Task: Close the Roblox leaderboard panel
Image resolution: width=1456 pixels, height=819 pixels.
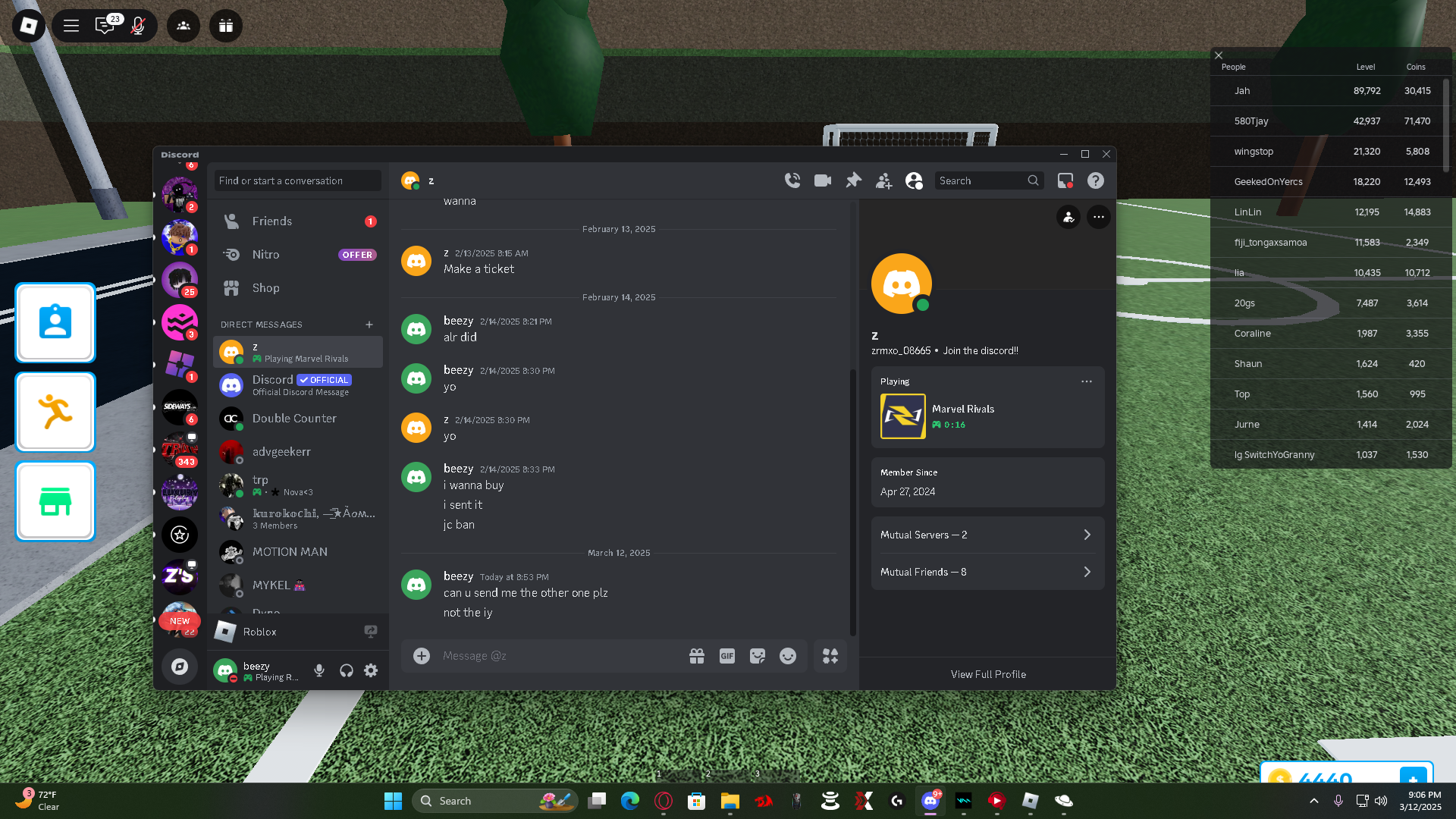Action: (1219, 55)
